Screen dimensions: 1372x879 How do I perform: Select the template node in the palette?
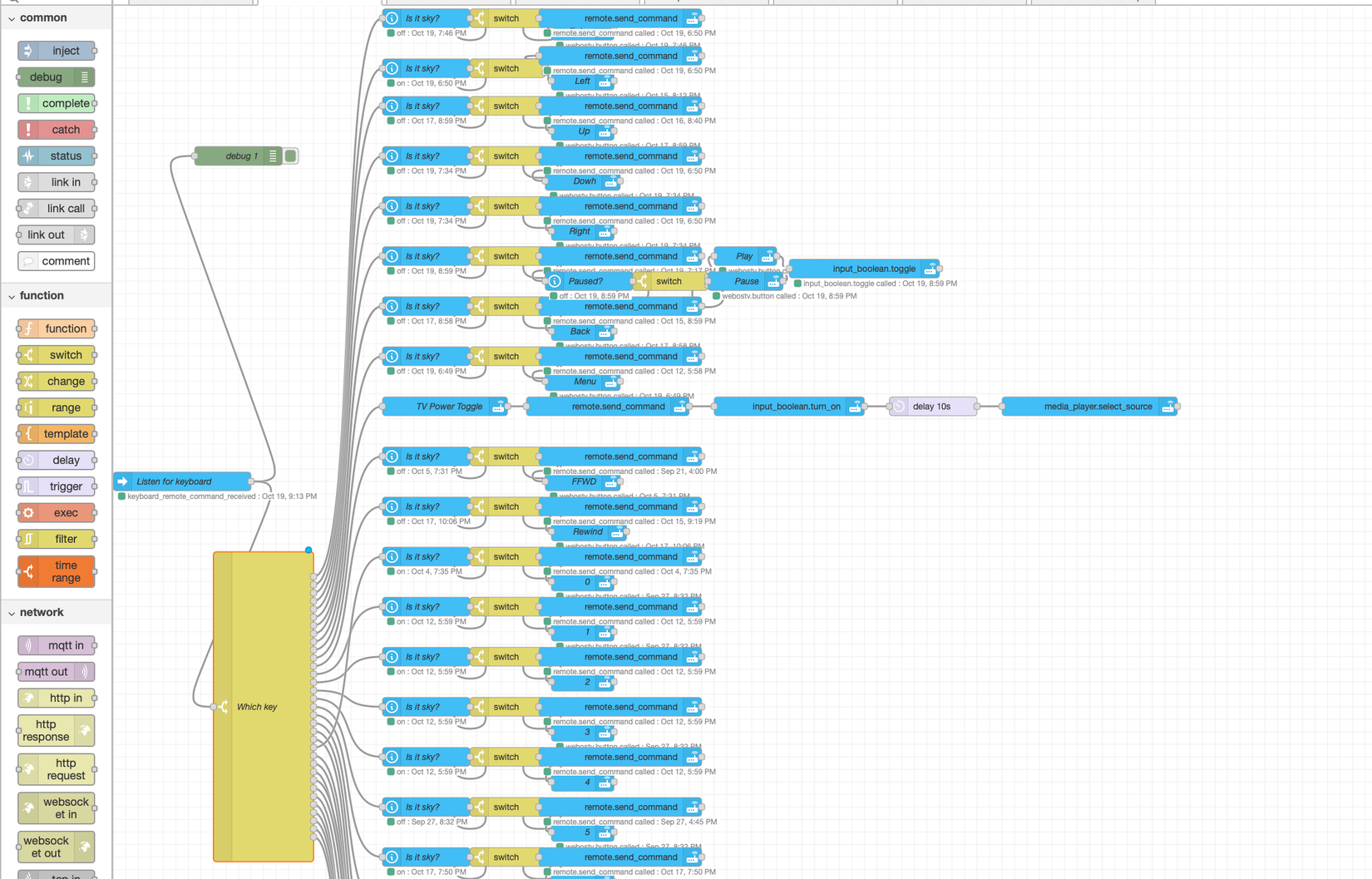58,433
